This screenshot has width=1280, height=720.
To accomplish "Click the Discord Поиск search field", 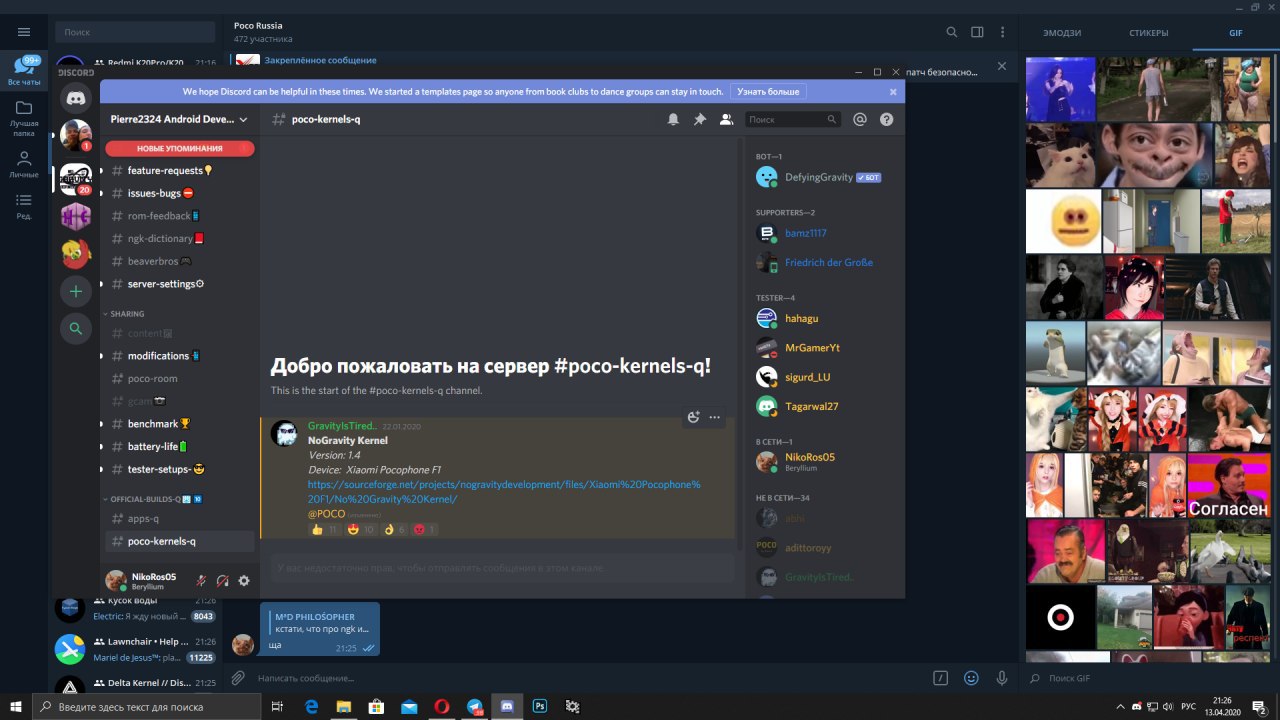I will [792, 119].
